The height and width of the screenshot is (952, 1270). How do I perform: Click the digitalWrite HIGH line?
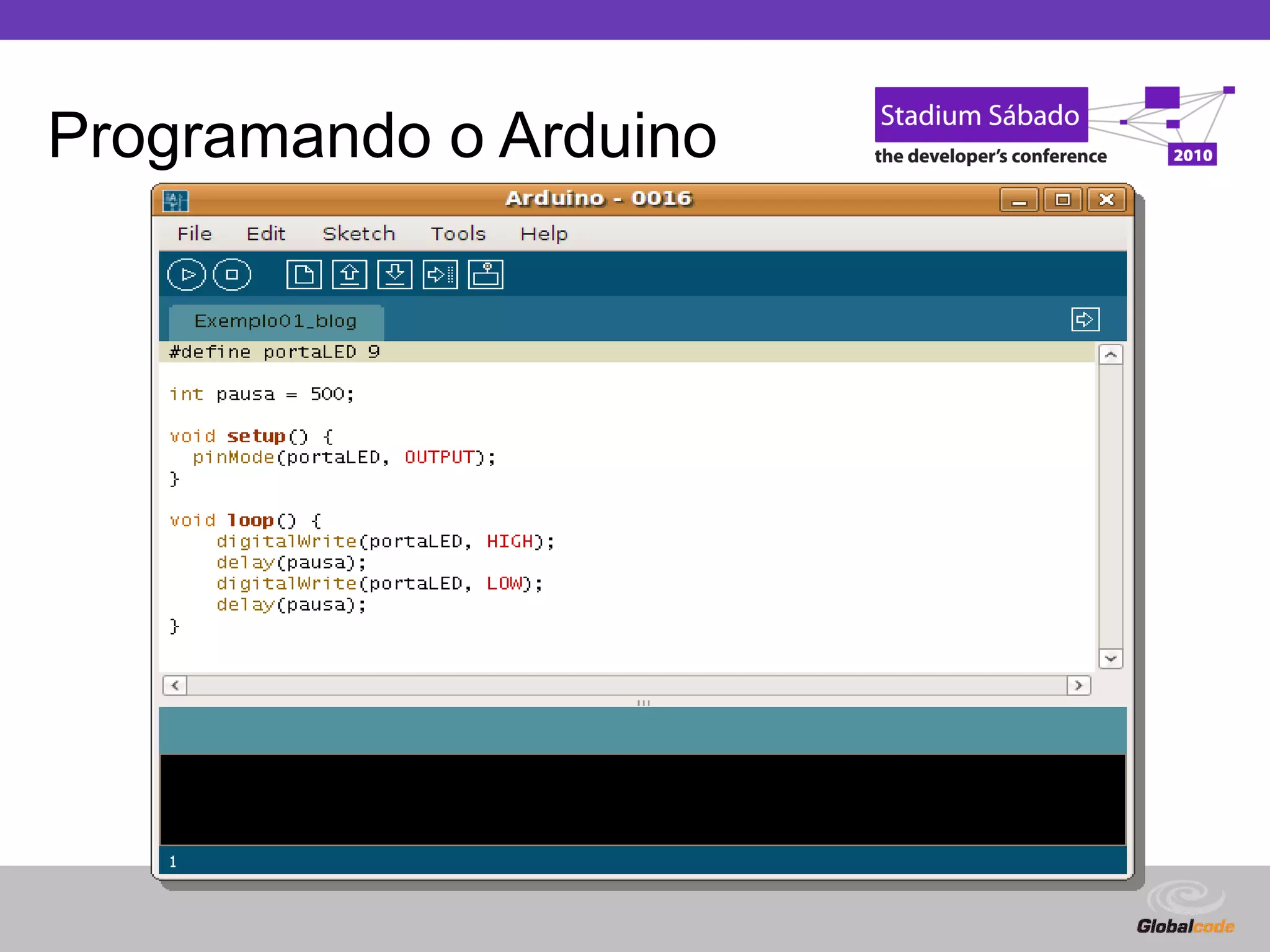(x=385, y=542)
